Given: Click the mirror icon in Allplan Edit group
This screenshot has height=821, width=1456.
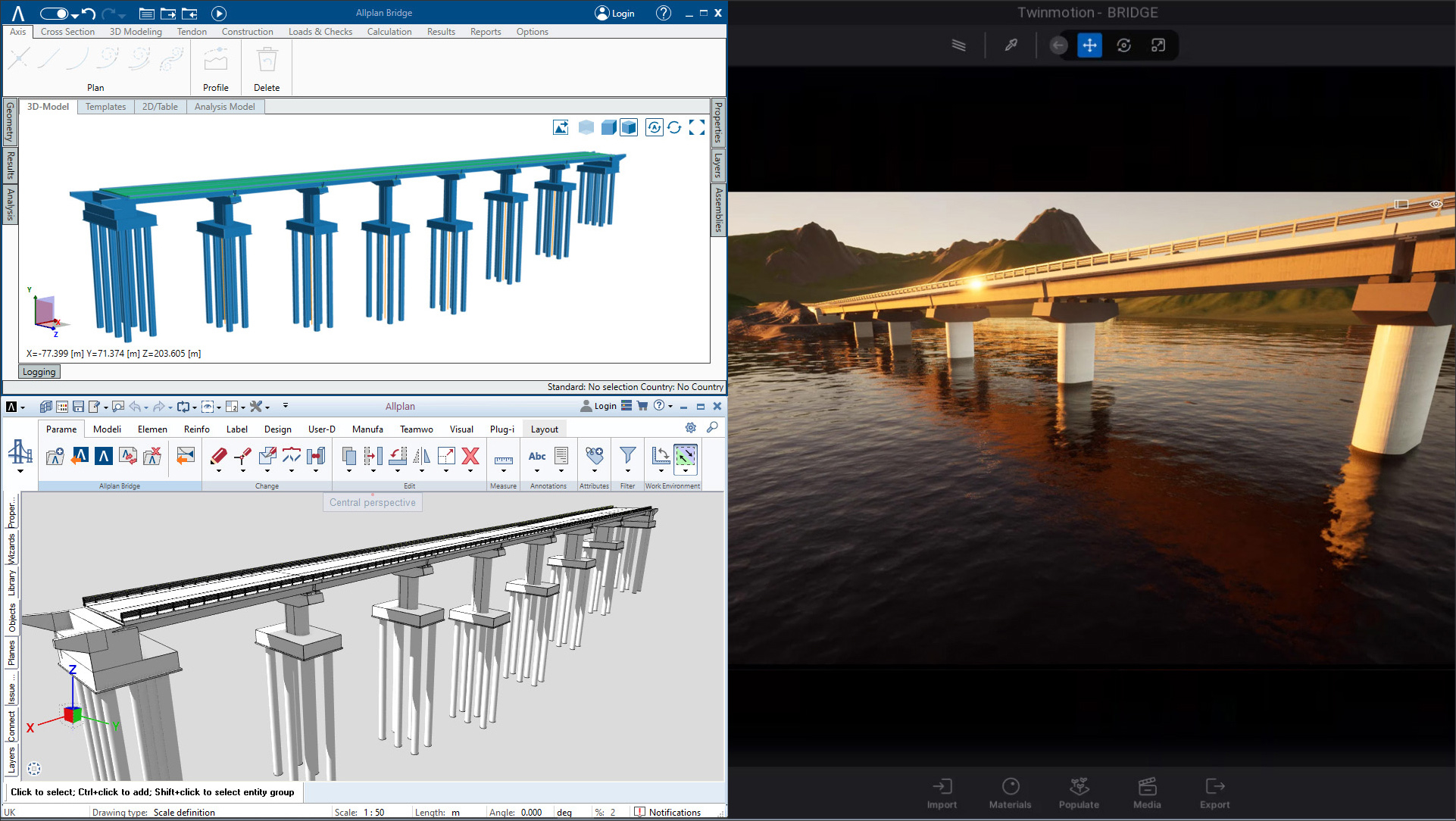Looking at the screenshot, I should [x=422, y=456].
